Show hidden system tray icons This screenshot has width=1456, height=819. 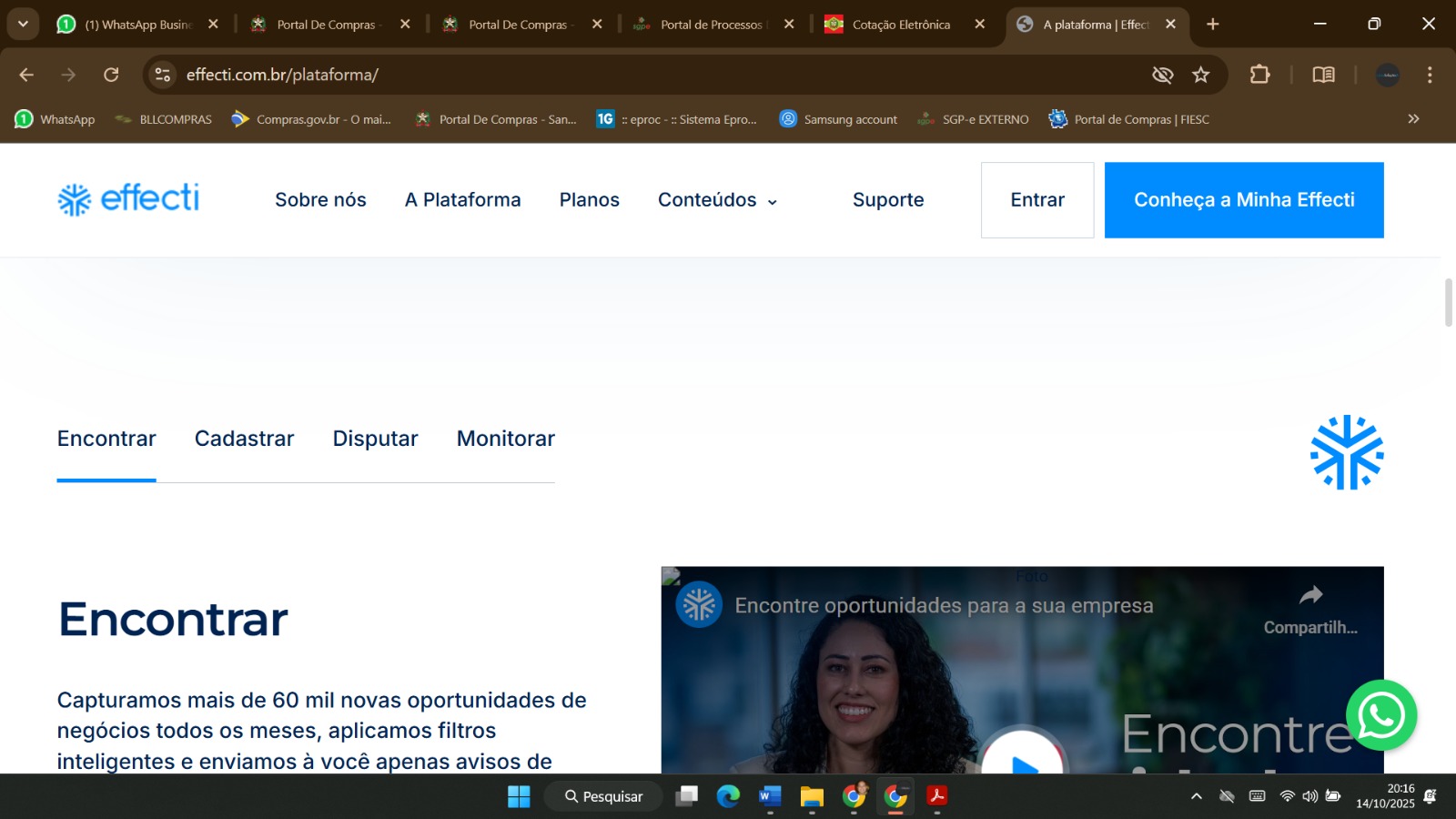pyautogui.click(x=1196, y=796)
